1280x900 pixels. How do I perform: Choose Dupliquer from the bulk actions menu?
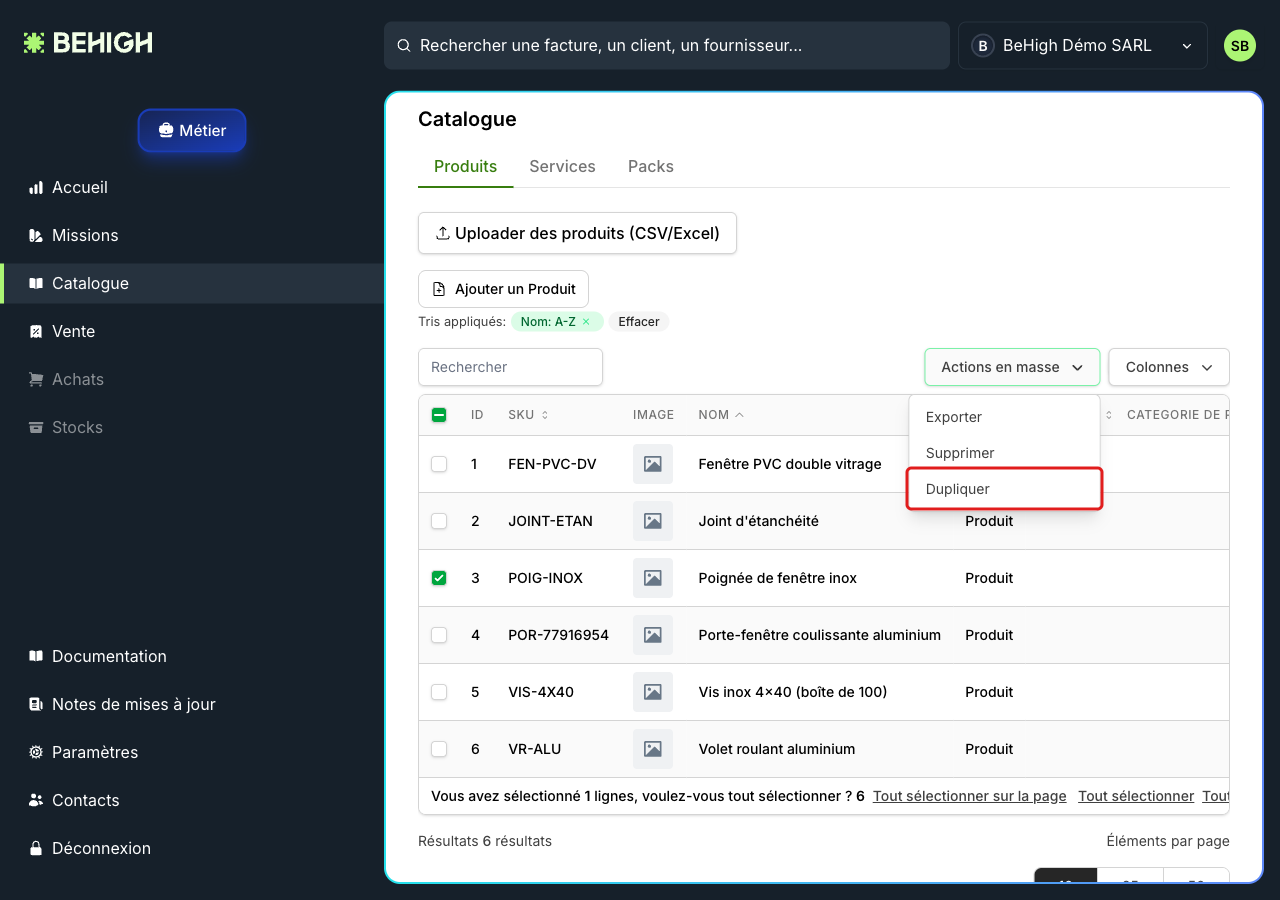pos(1004,489)
